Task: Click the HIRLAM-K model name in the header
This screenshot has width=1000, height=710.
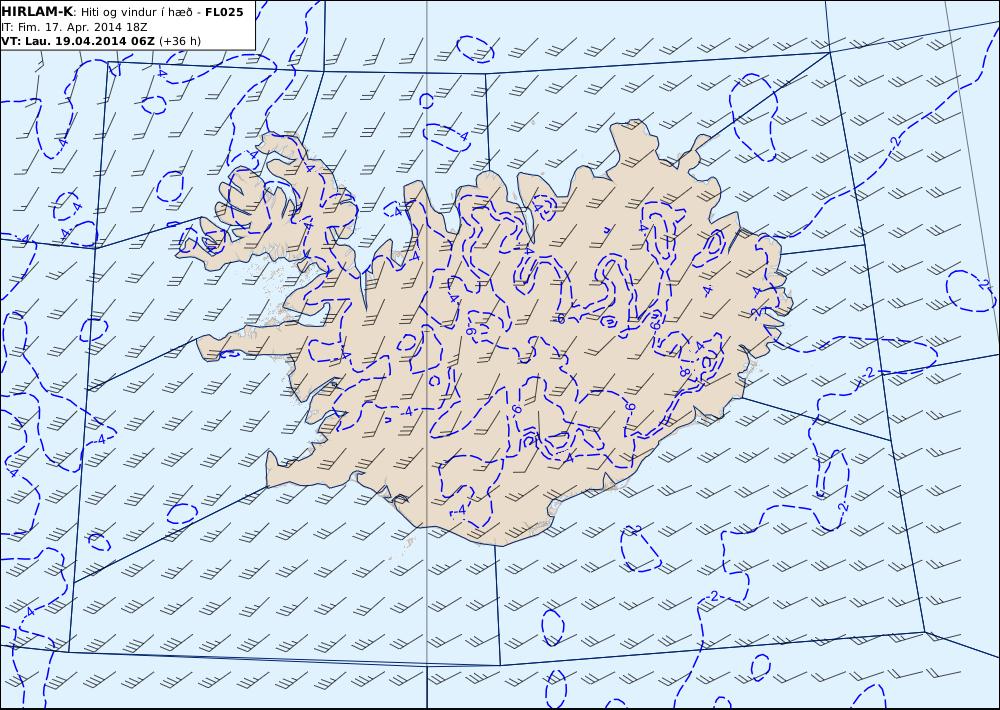Action: (36, 11)
